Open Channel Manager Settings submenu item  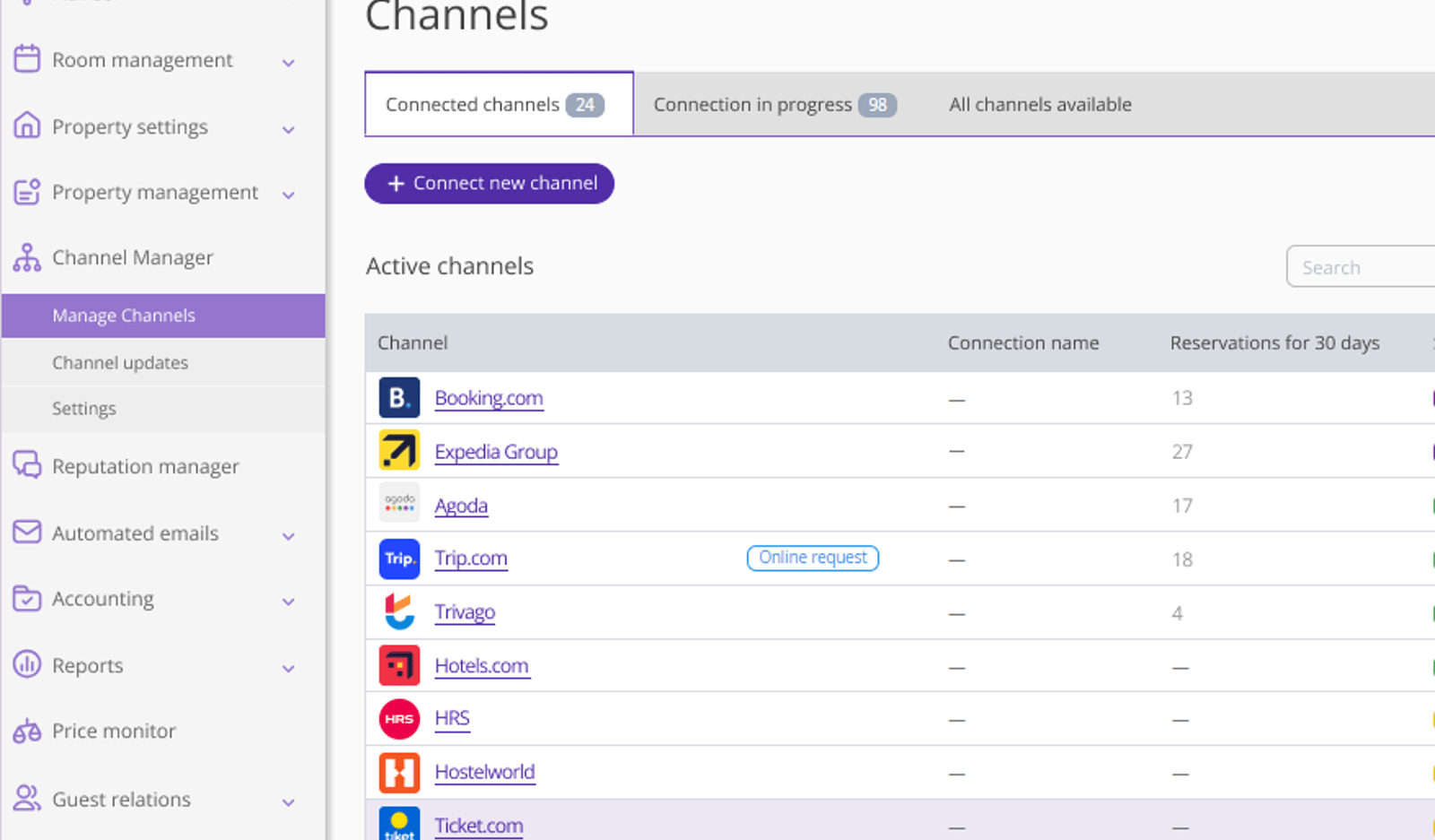(x=84, y=408)
